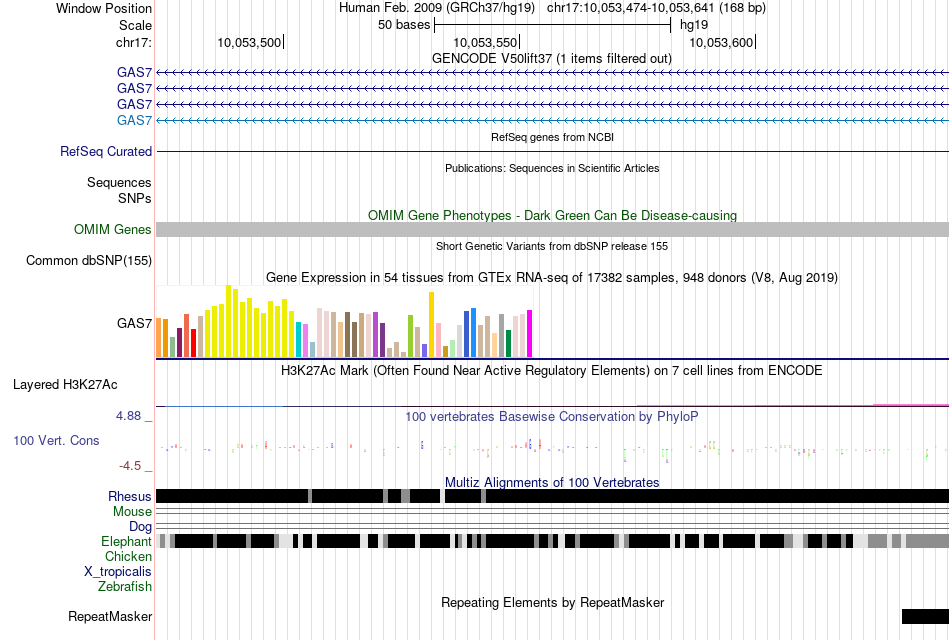
Task: Open the GTEx Gene Expression in 54 tissues title
Action: point(552,278)
